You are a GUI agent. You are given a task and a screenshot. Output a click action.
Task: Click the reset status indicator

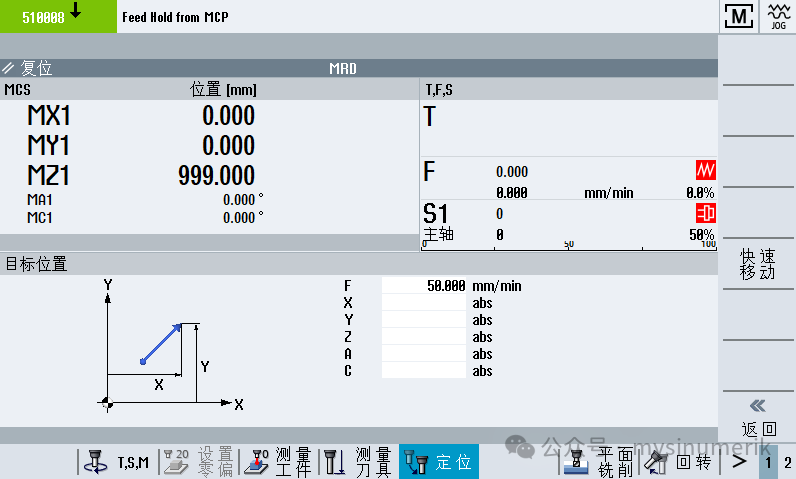coord(26,68)
